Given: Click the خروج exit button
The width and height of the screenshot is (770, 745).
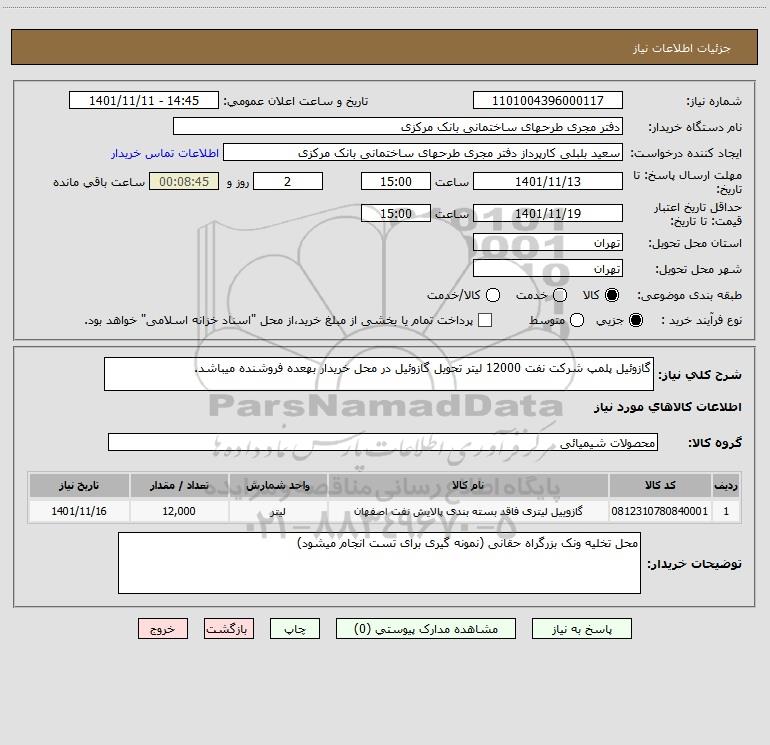Looking at the screenshot, I should 163,629.
